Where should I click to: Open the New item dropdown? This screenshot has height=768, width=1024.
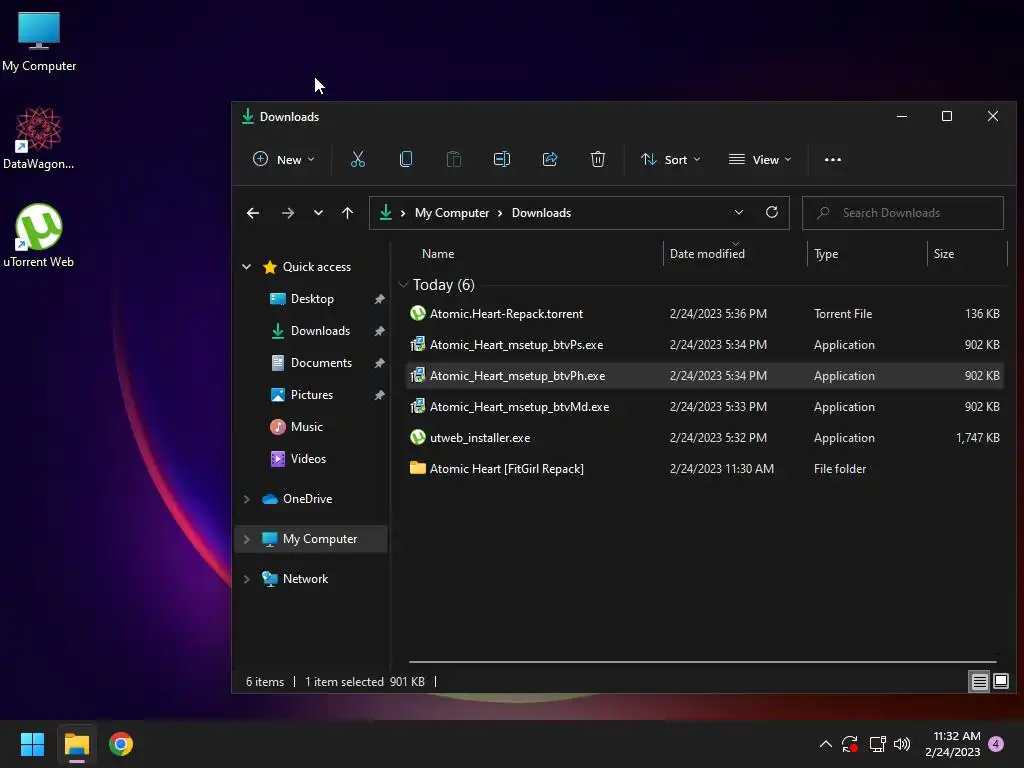tap(284, 159)
